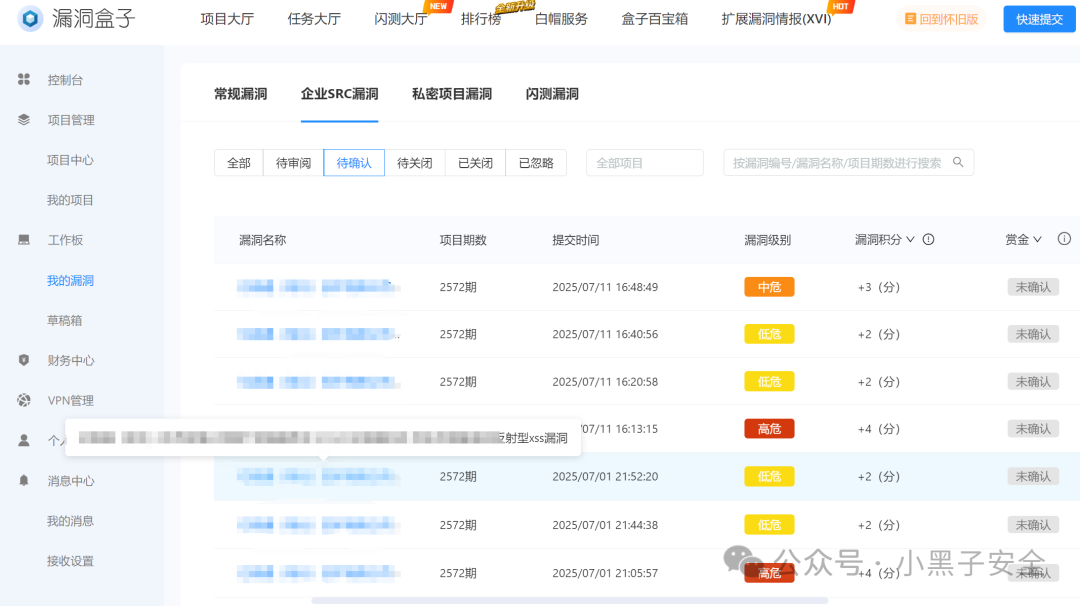Open vulnerability submitted 2025/07/01 21:44:38

318,525
